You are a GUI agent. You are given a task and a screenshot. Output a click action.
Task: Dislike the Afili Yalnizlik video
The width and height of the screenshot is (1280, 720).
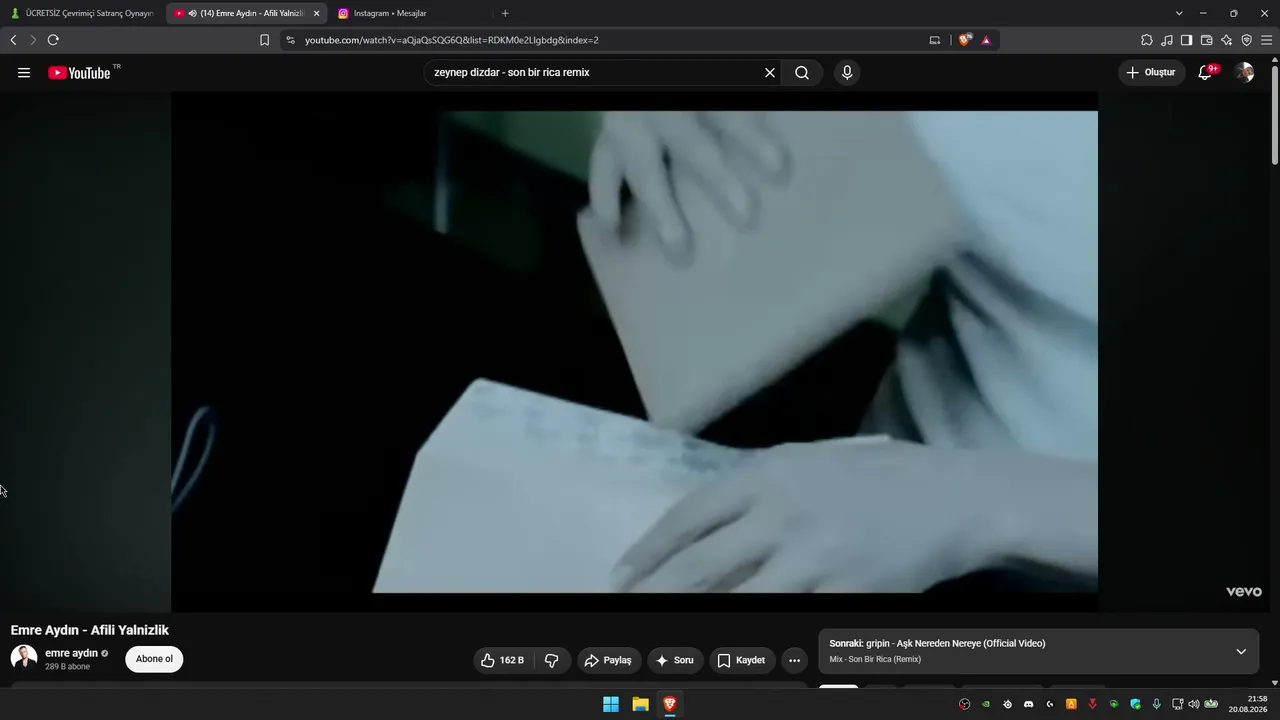[x=552, y=660]
